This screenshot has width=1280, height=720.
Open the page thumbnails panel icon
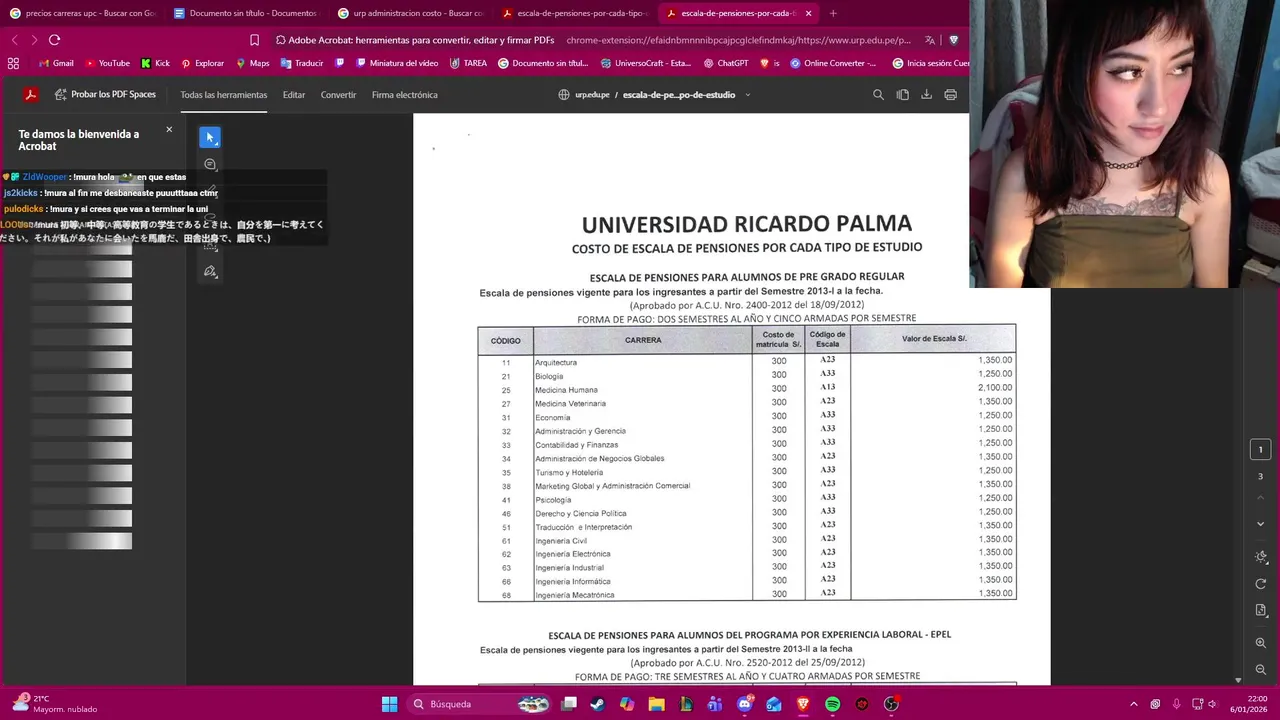tap(902, 95)
